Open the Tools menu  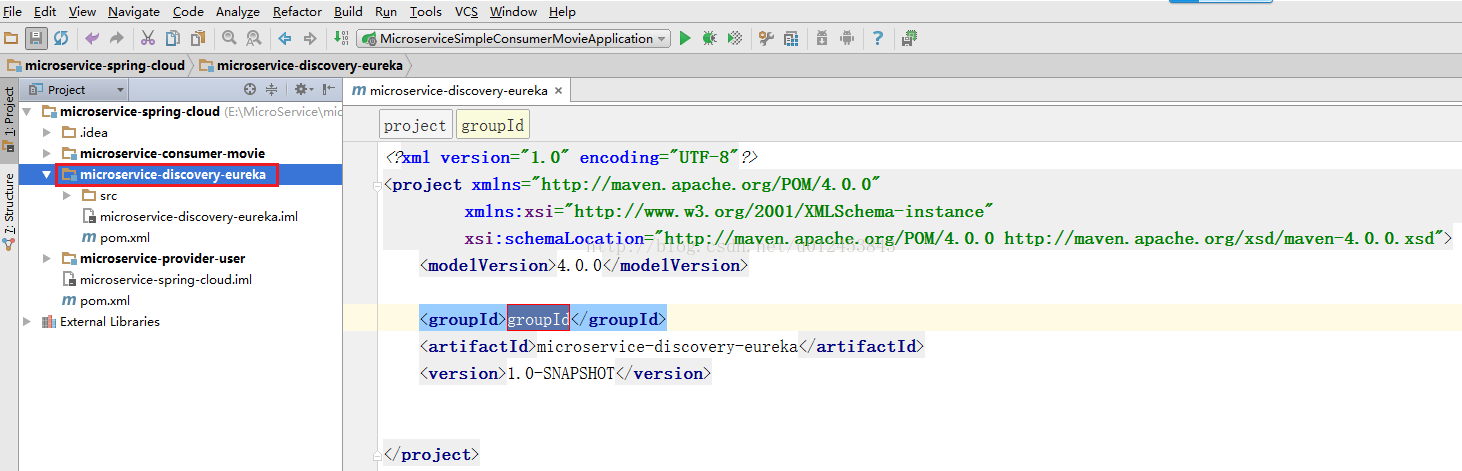426,11
